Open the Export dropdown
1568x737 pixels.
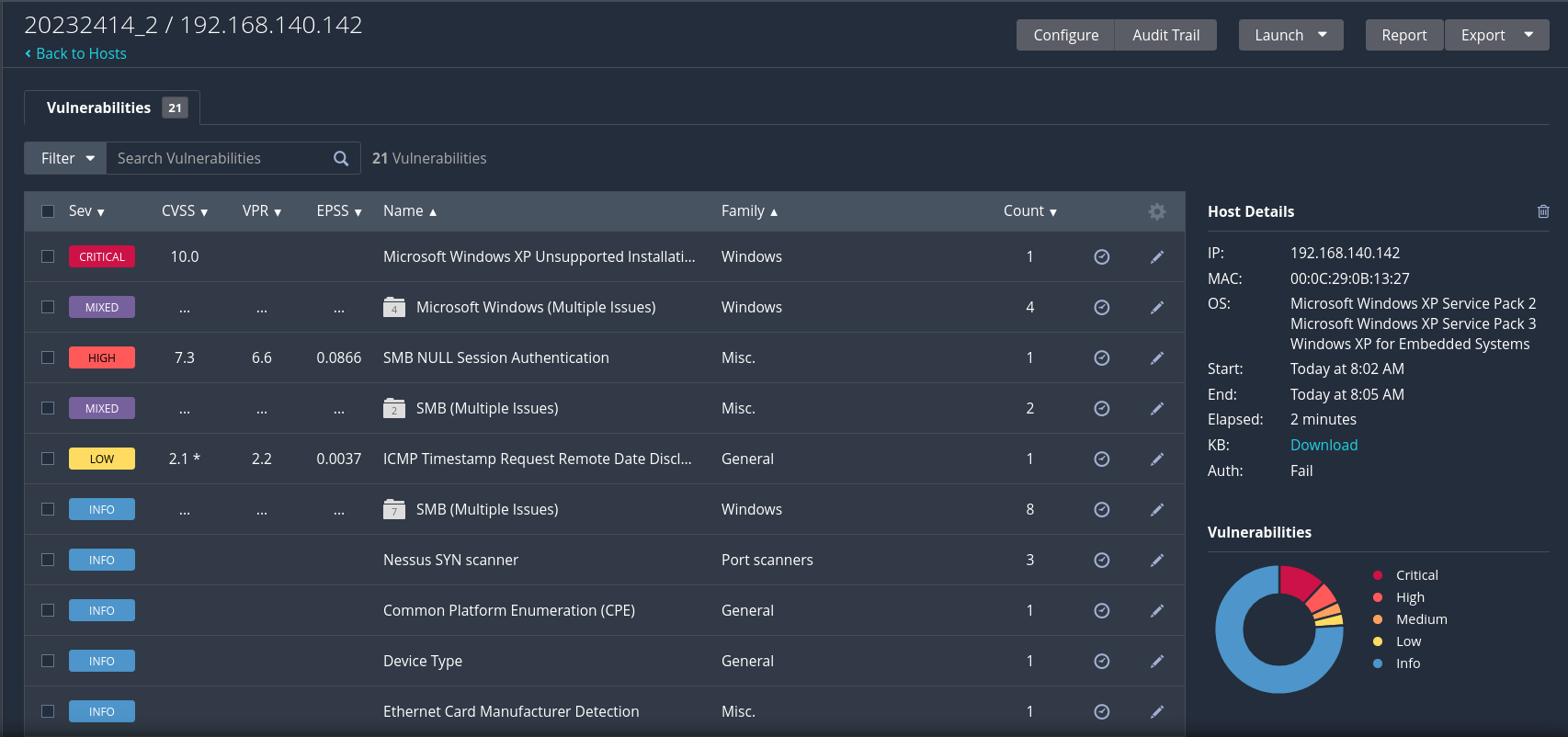coord(1528,35)
